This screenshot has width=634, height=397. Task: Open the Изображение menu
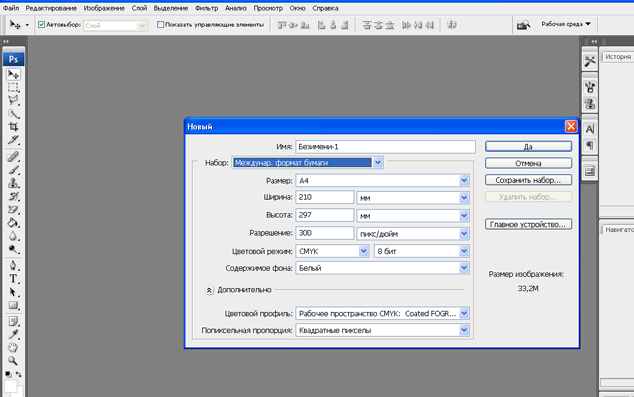click(104, 8)
